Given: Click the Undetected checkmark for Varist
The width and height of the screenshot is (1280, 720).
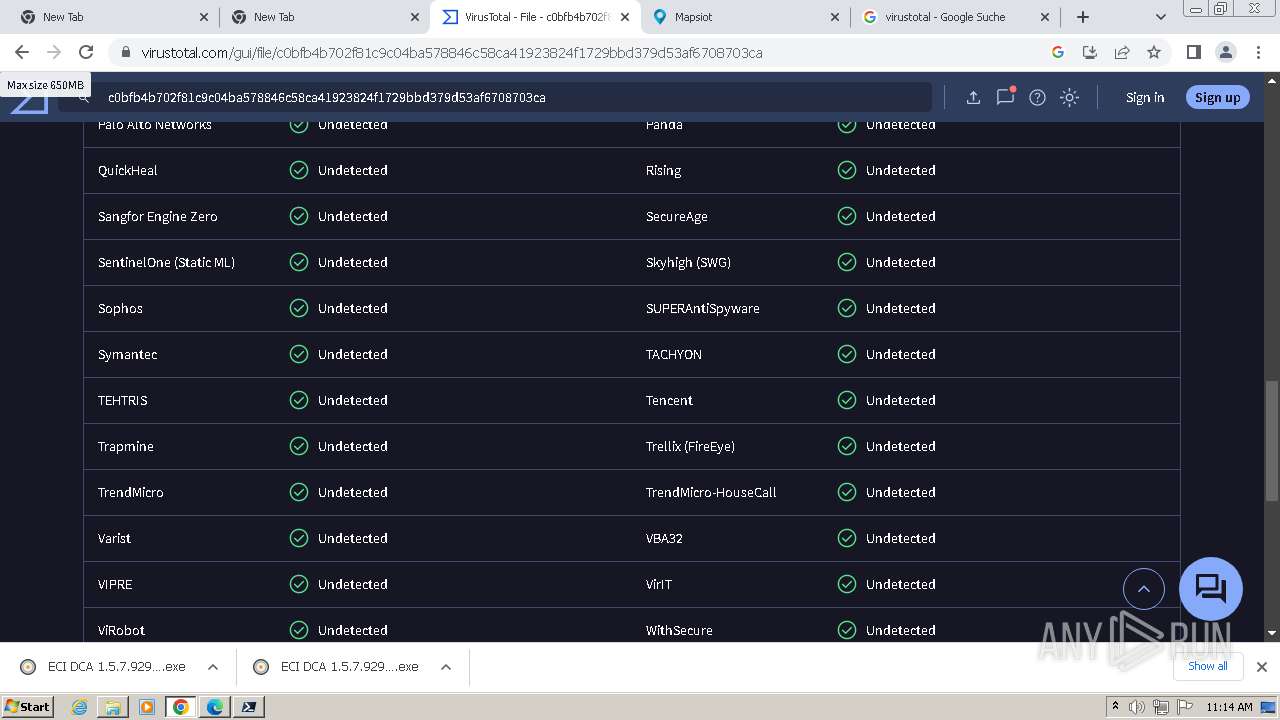Looking at the screenshot, I should click(x=299, y=538).
